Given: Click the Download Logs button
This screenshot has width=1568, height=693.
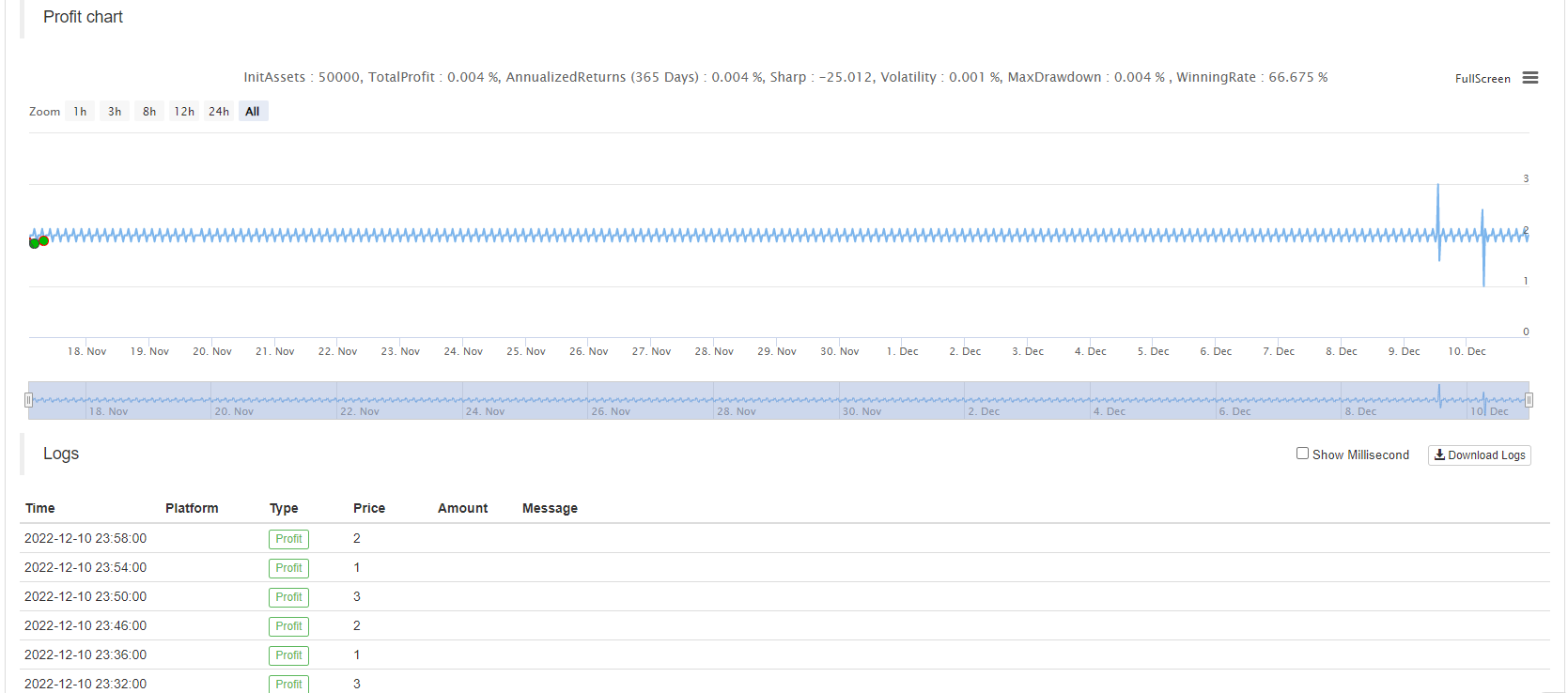Looking at the screenshot, I should pyautogui.click(x=1480, y=455).
